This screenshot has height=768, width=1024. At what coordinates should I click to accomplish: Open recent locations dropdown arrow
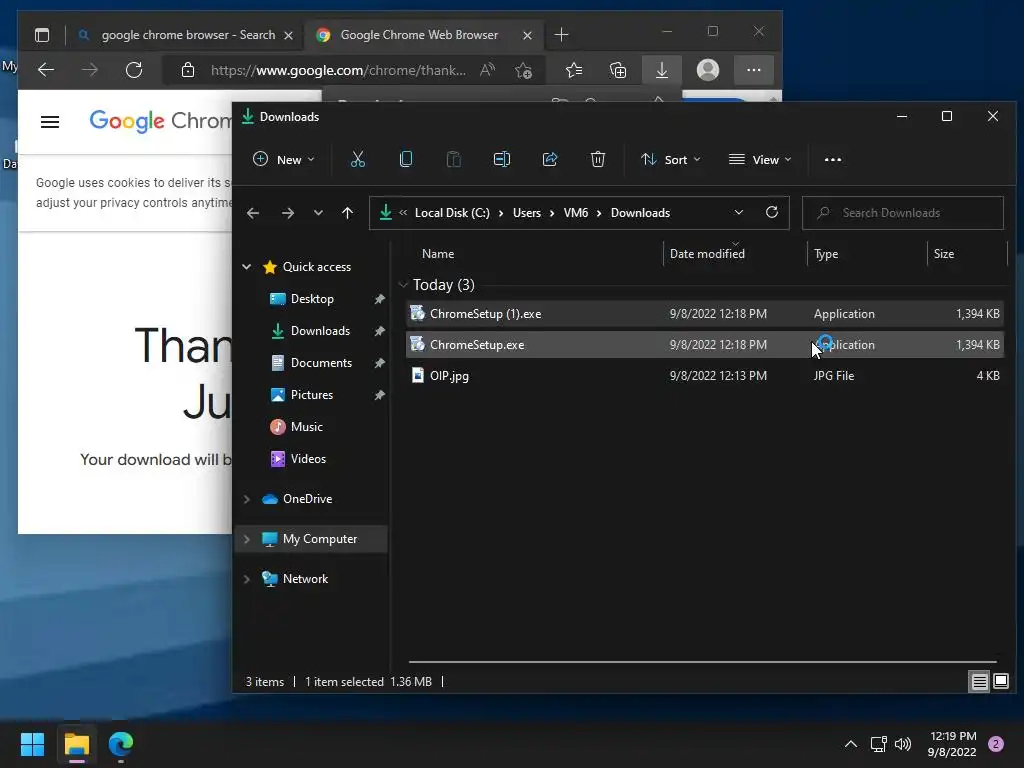pyautogui.click(x=317, y=213)
